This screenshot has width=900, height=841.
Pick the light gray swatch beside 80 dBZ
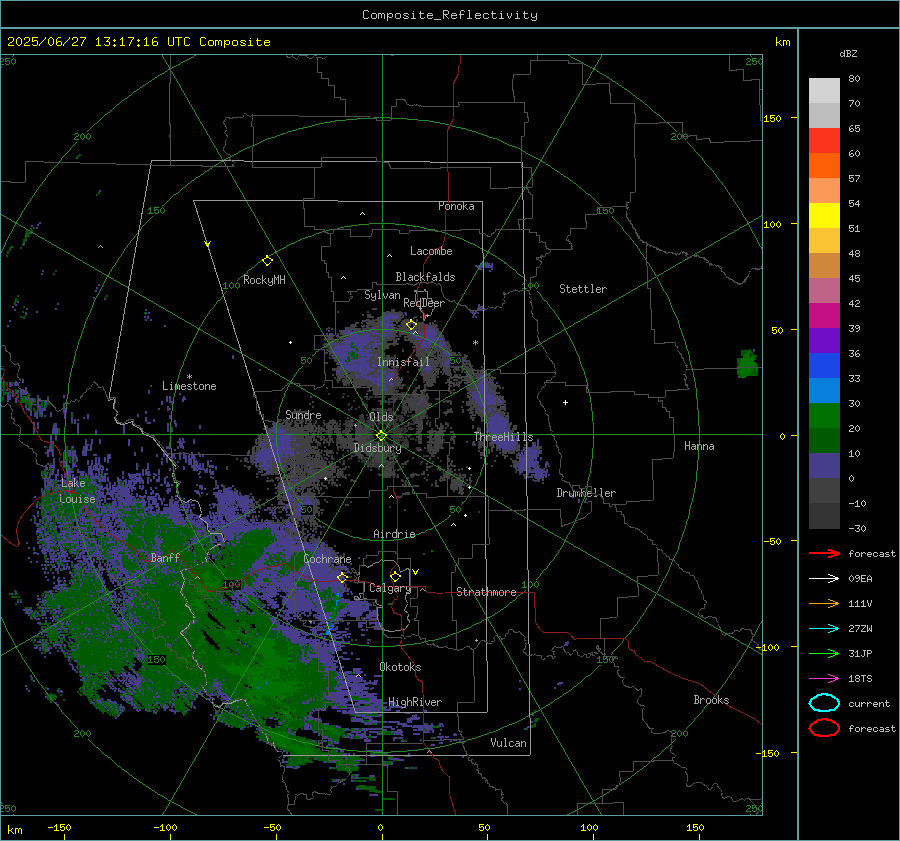point(824,90)
